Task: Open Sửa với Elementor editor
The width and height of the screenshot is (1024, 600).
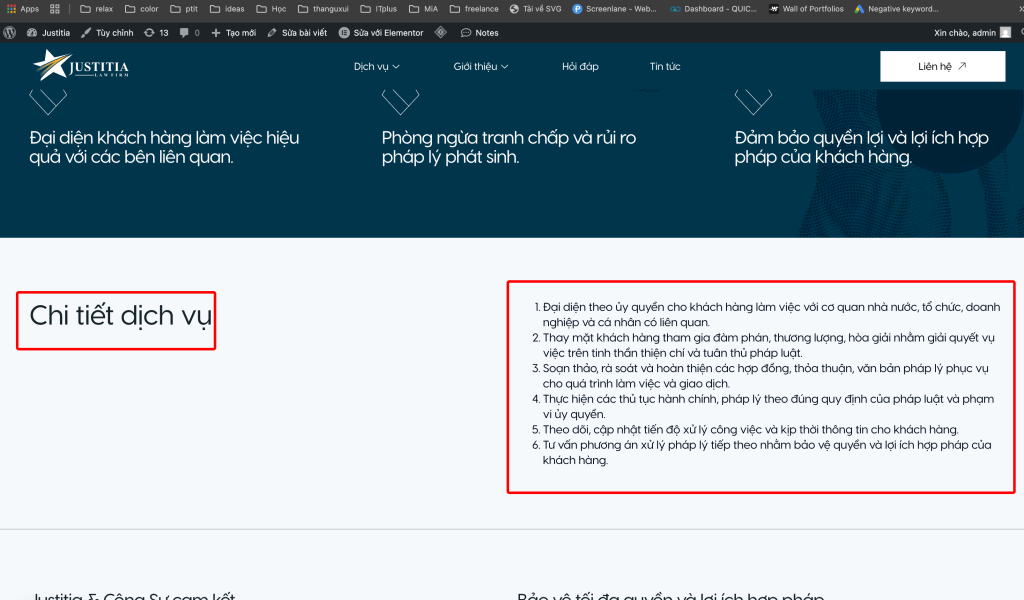Action: tap(381, 32)
